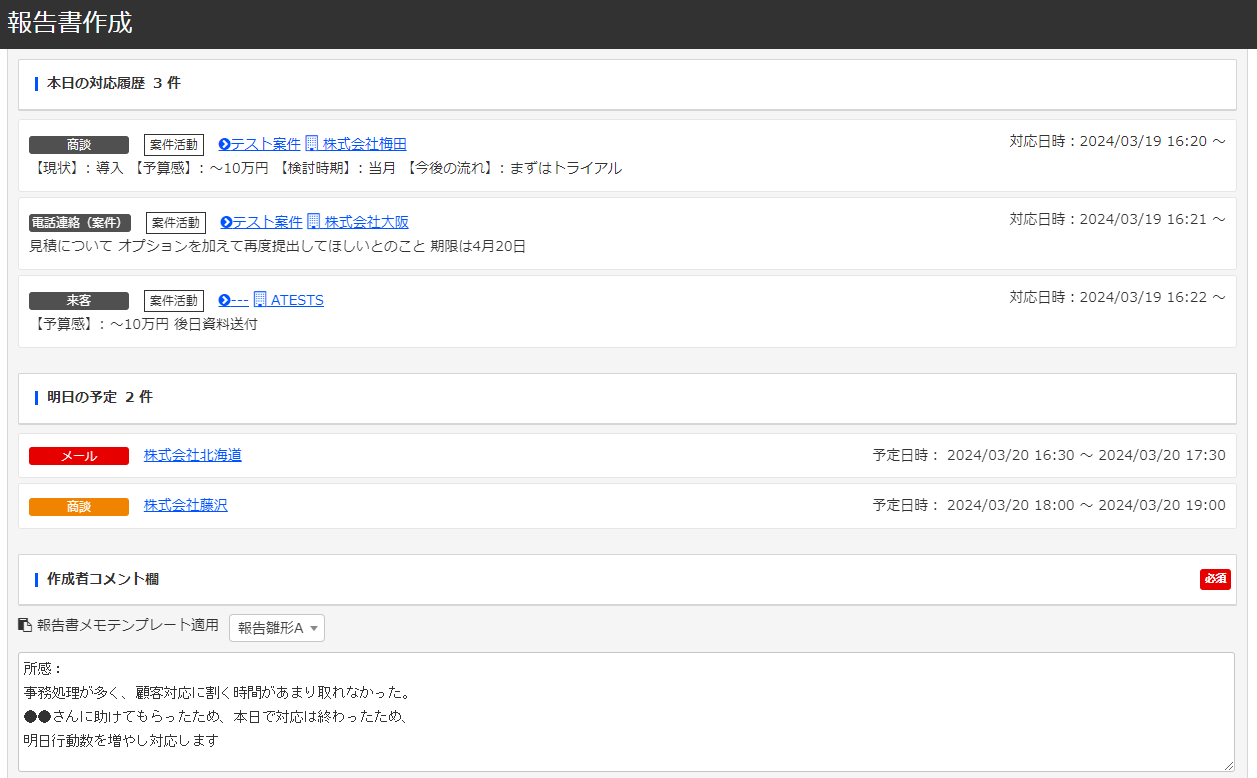The width and height of the screenshot is (1257, 778).
Task: Click the red 必須 badge
Action: coord(1215,579)
